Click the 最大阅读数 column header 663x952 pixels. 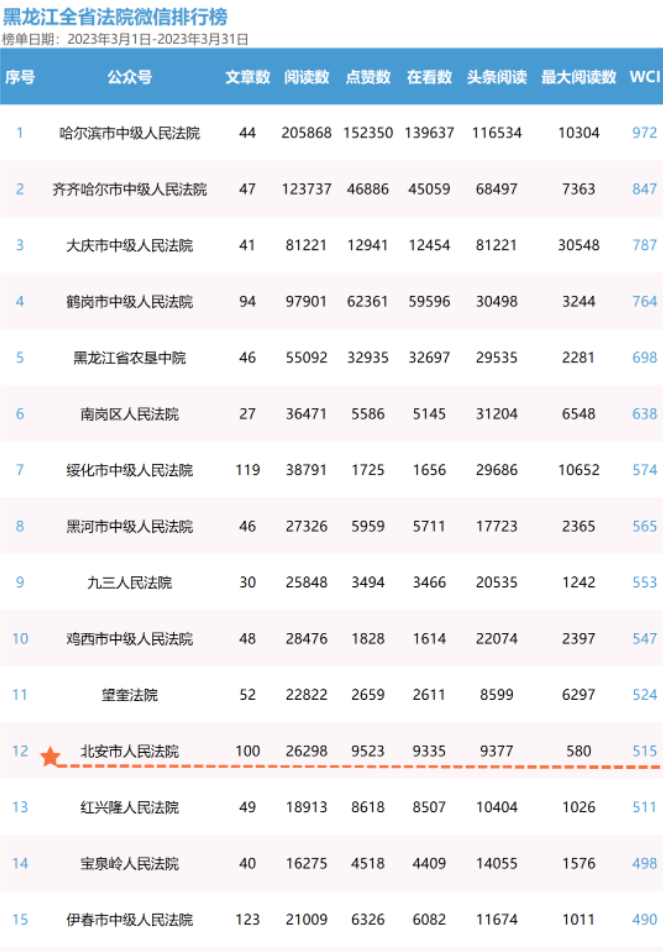pyautogui.click(x=579, y=77)
